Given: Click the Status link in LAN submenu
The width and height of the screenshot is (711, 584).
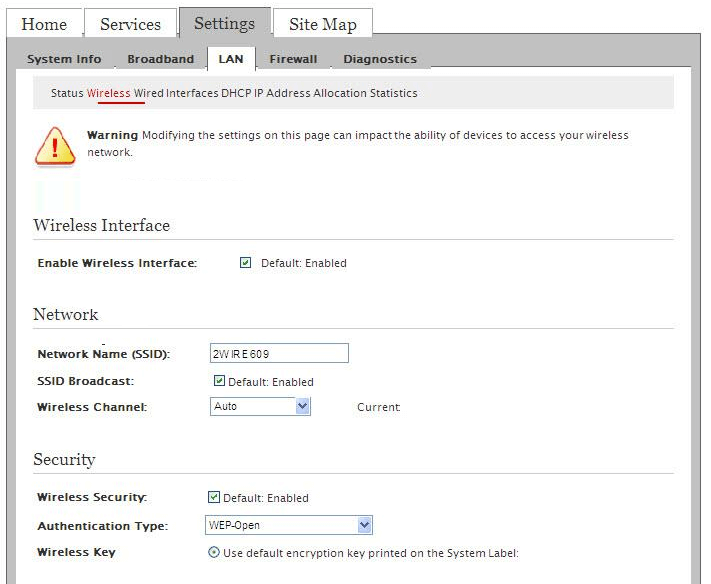Looking at the screenshot, I should [x=67, y=93].
